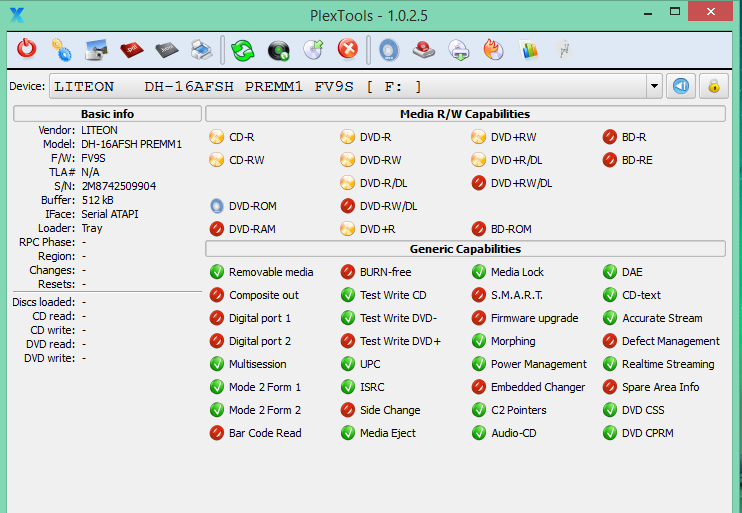
Task: Click the DAE green check icon
Action: [x=610, y=272]
